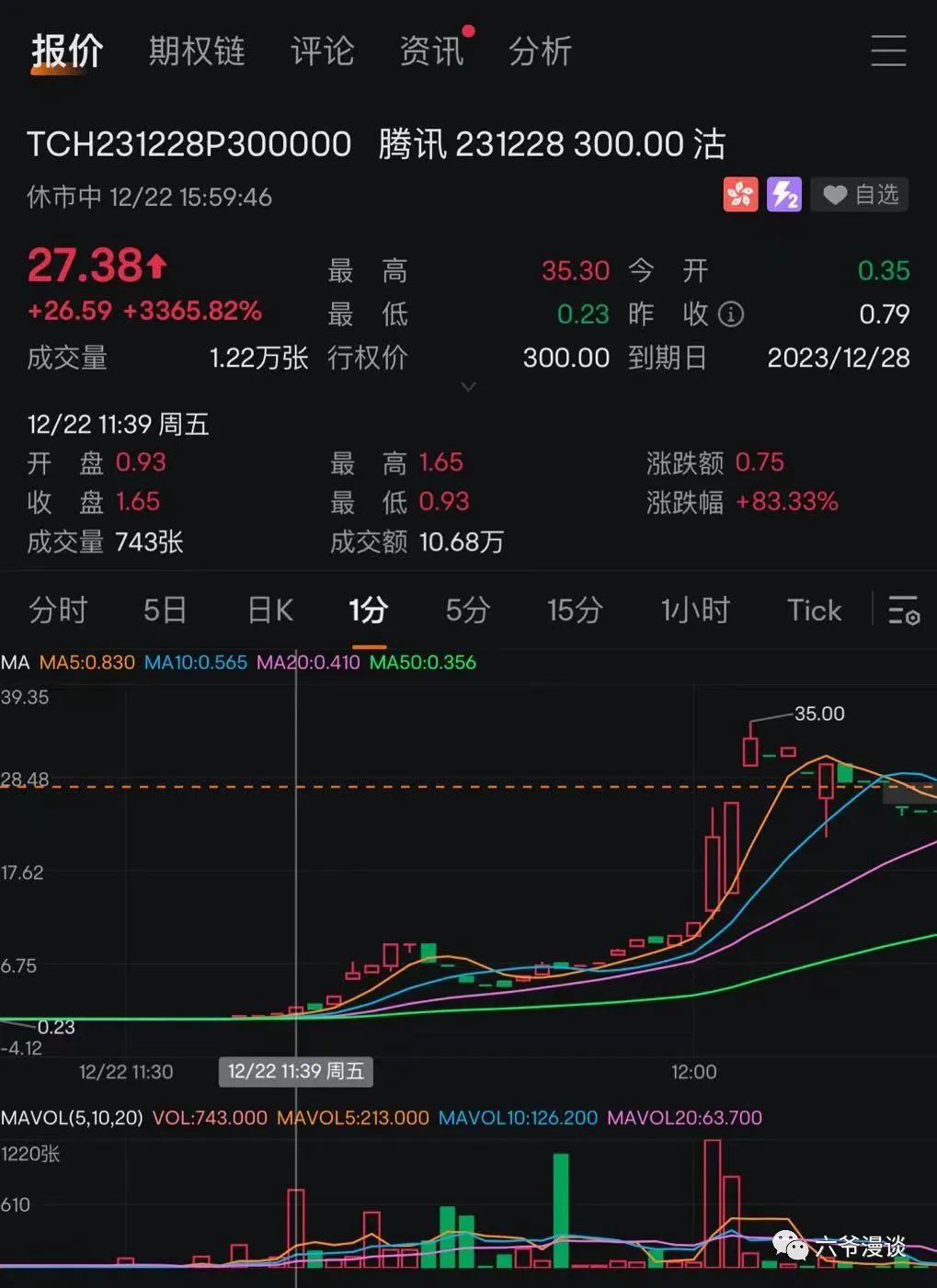This screenshot has width=937, height=1288.
Task: Tap the 35.00 high price marker
Action: point(819,714)
